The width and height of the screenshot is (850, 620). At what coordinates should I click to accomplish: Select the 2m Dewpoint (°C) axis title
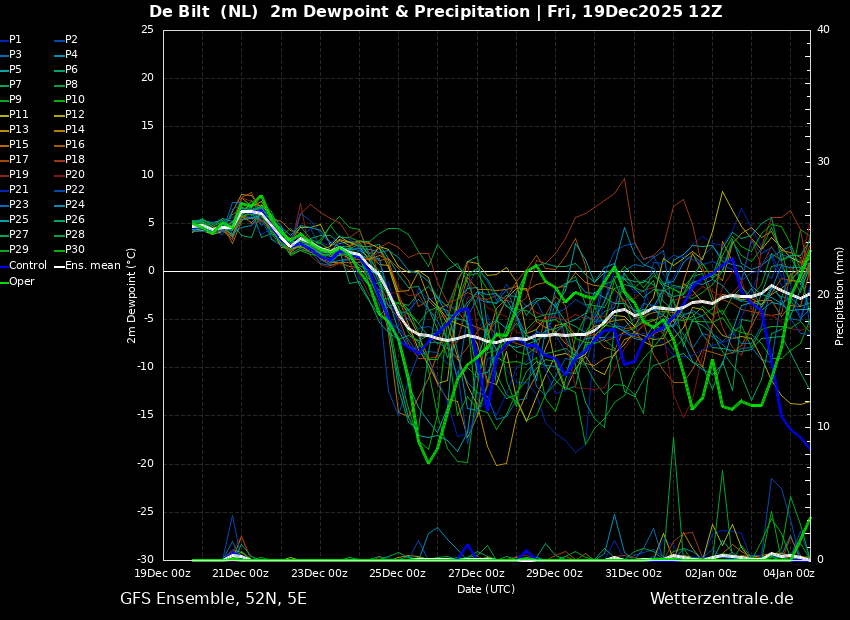point(131,296)
